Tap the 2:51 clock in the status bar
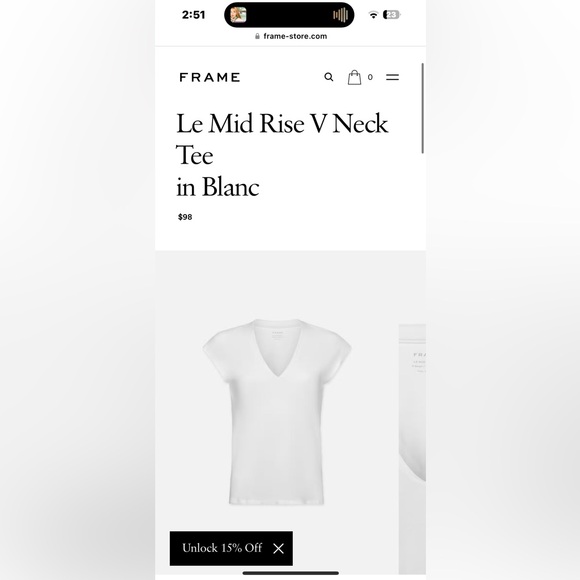580x580 pixels. 193,15
